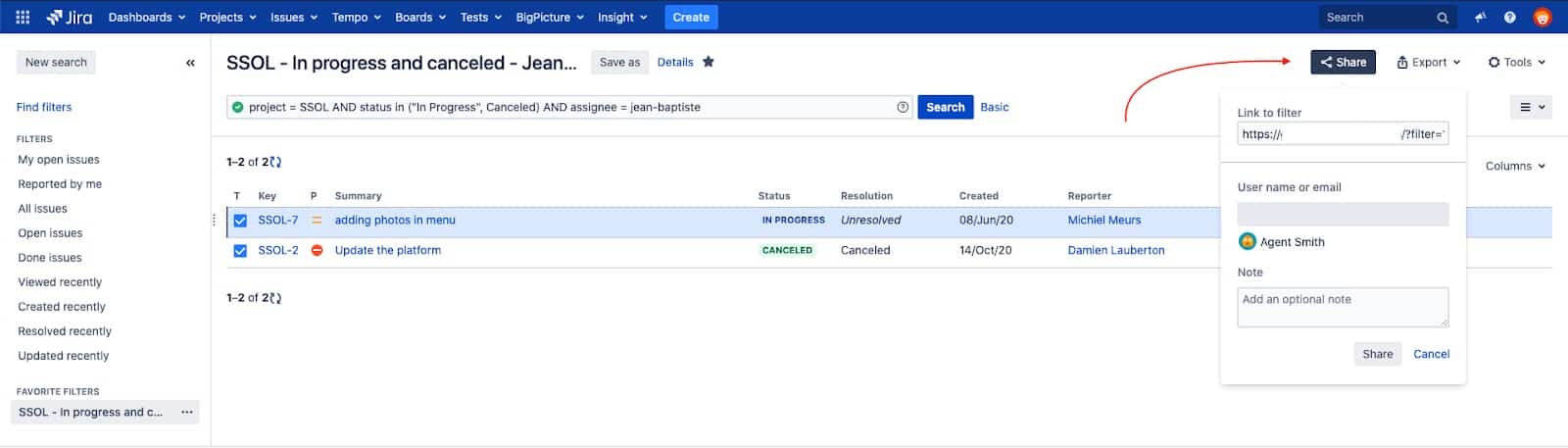Select Created recently filter
This screenshot has width=1568, height=448.
[62, 307]
